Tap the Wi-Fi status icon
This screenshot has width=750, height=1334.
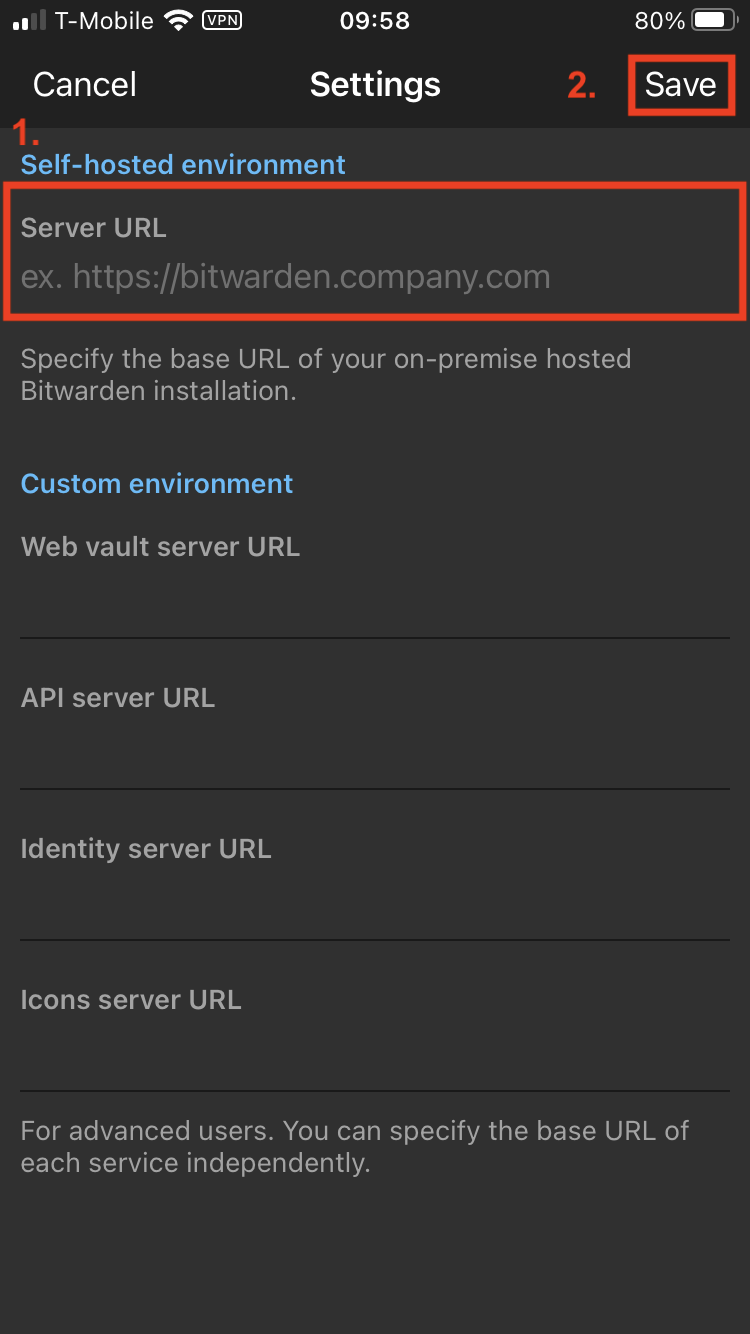178,21
